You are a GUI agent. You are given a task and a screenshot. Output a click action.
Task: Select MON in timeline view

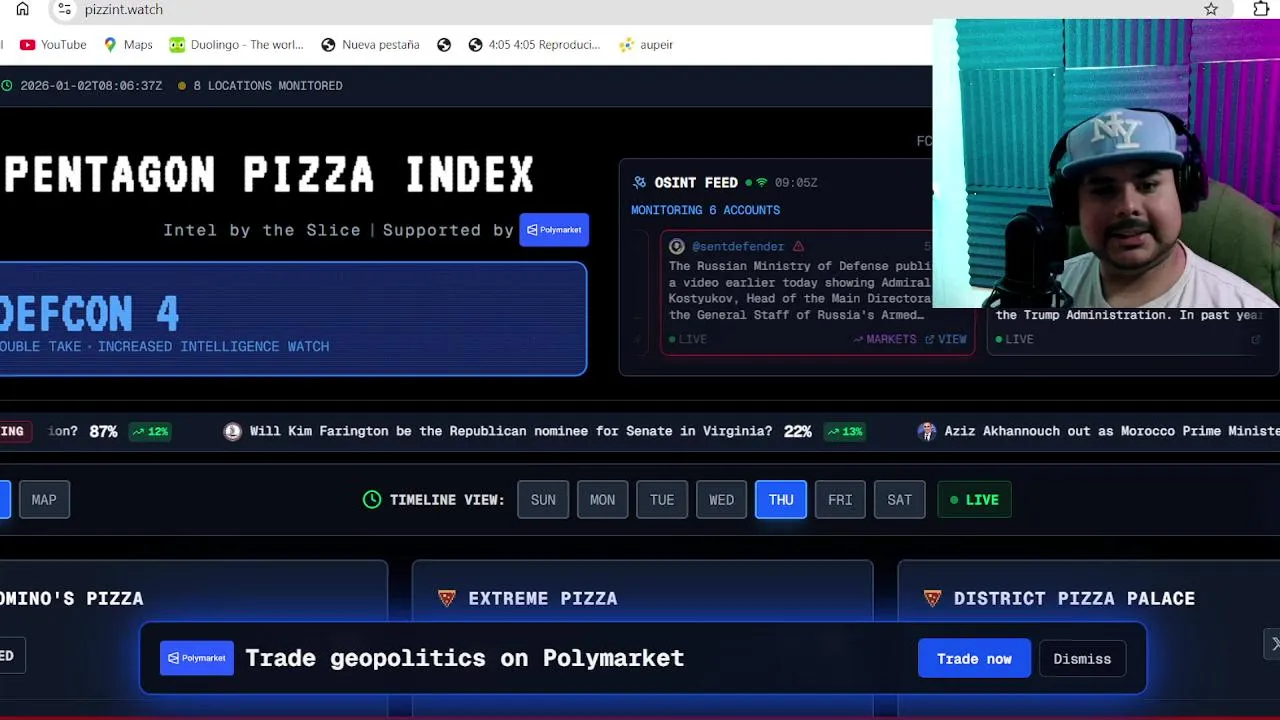coord(602,500)
